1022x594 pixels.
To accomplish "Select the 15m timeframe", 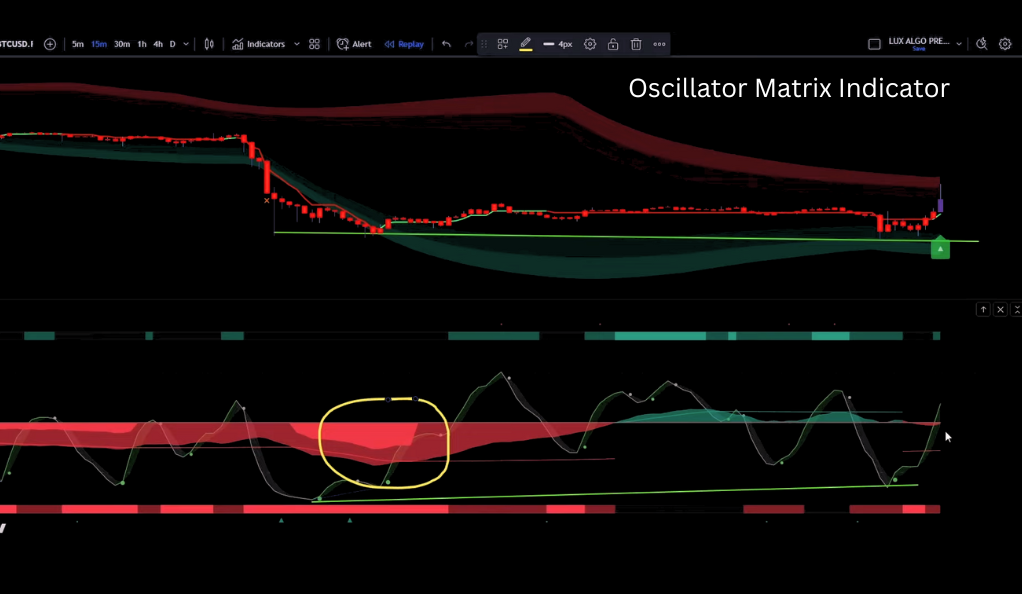I will (99, 44).
